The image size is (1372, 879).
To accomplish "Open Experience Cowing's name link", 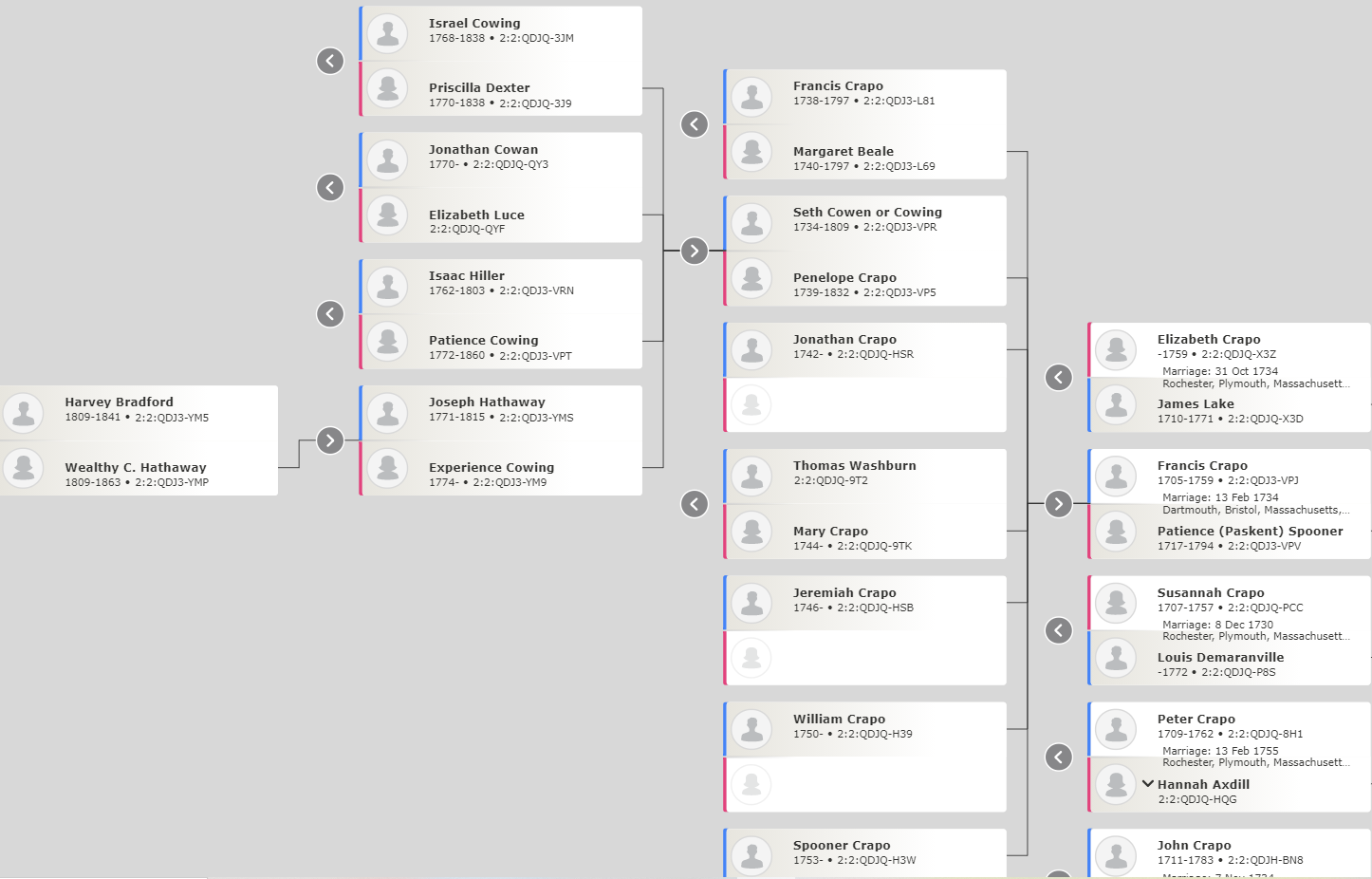I will (x=491, y=467).
